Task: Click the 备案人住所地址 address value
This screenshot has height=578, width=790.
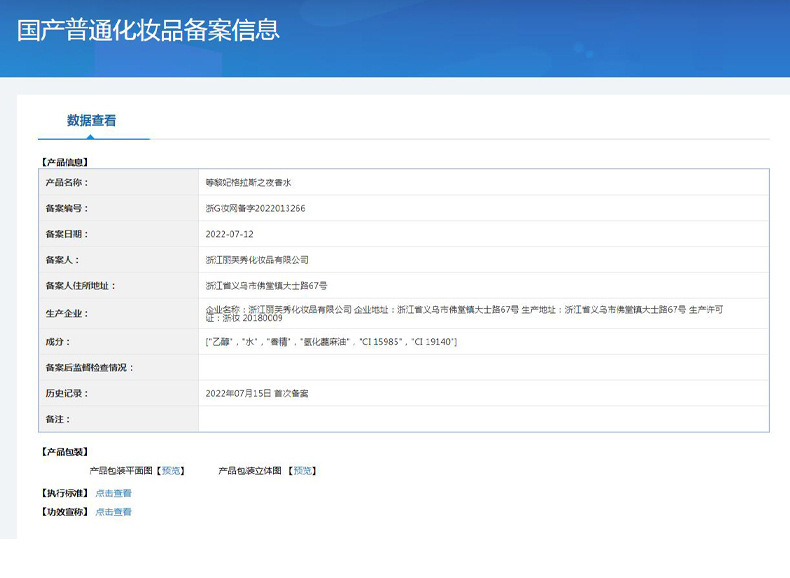Action: pos(266,286)
